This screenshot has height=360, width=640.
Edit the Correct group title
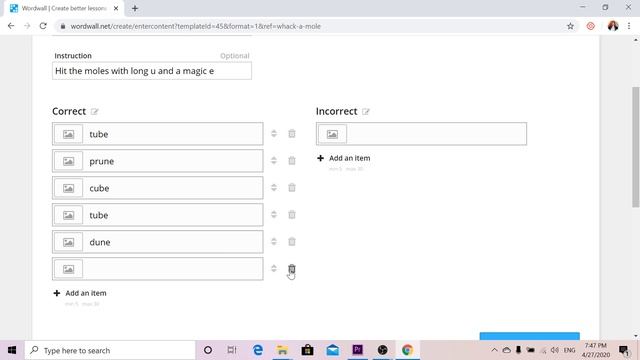tap(95, 111)
